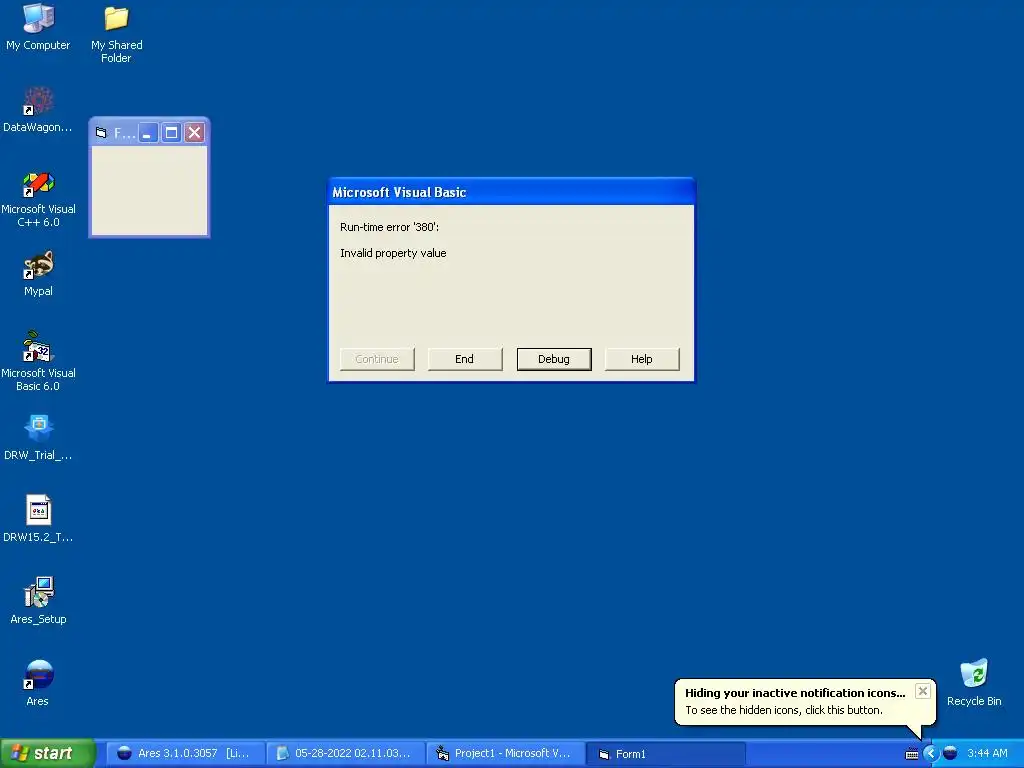Viewport: 1024px width, 768px height.
Task: Click the keyboard tray icon
Action: (912, 754)
